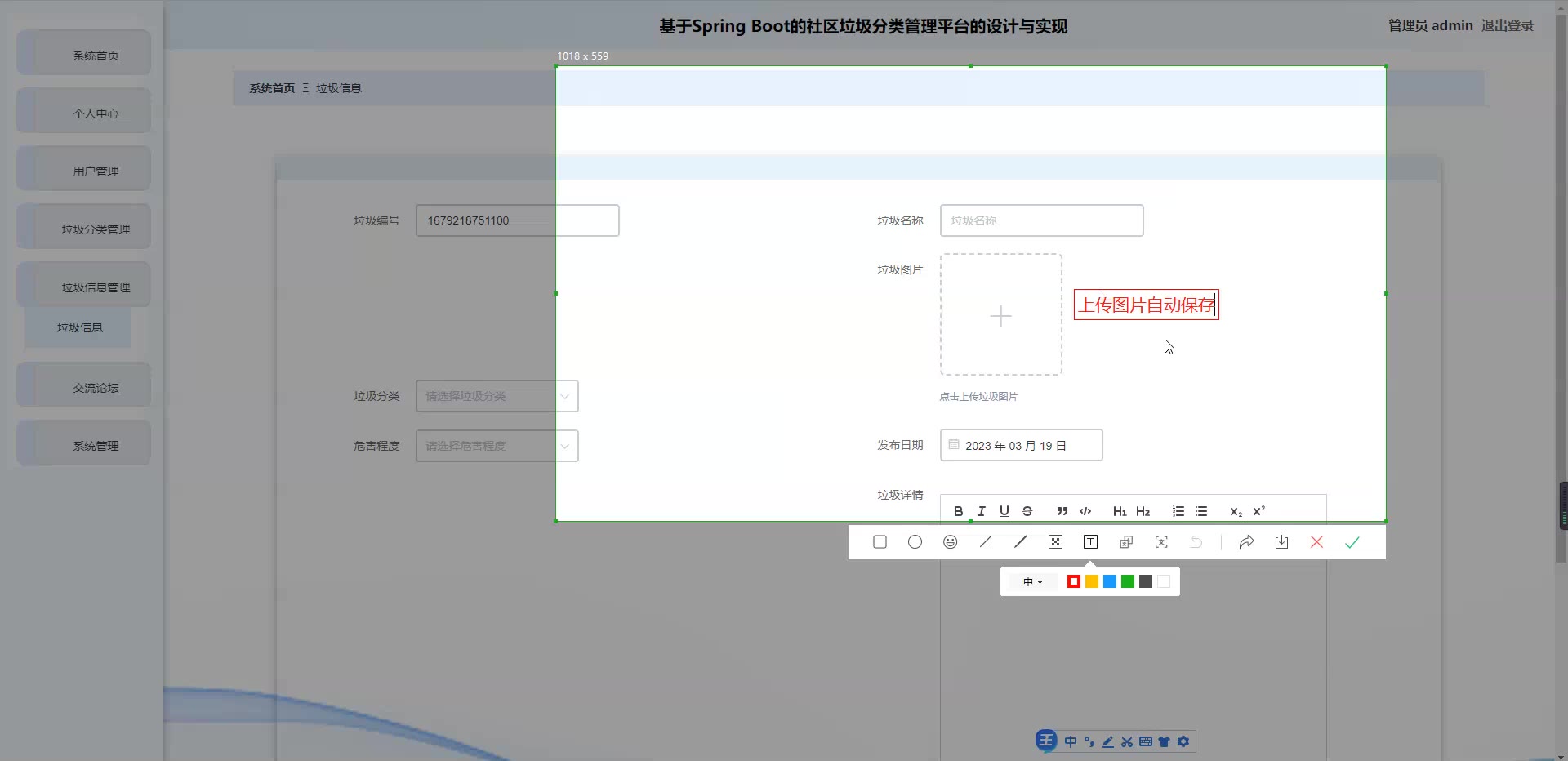
Task: Open the 危害程度 select dropdown
Action: coord(497,446)
